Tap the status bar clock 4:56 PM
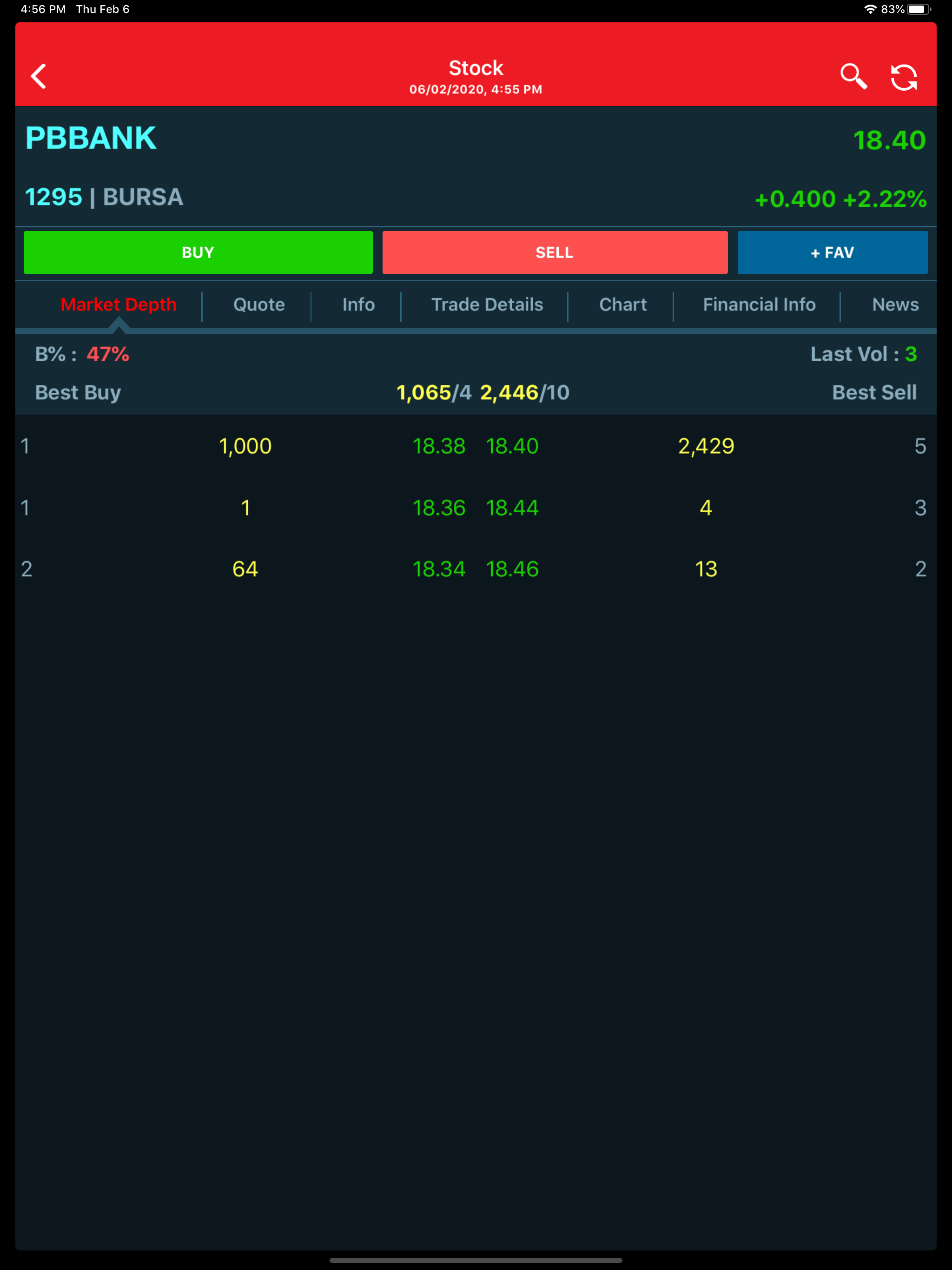 pyautogui.click(x=43, y=9)
